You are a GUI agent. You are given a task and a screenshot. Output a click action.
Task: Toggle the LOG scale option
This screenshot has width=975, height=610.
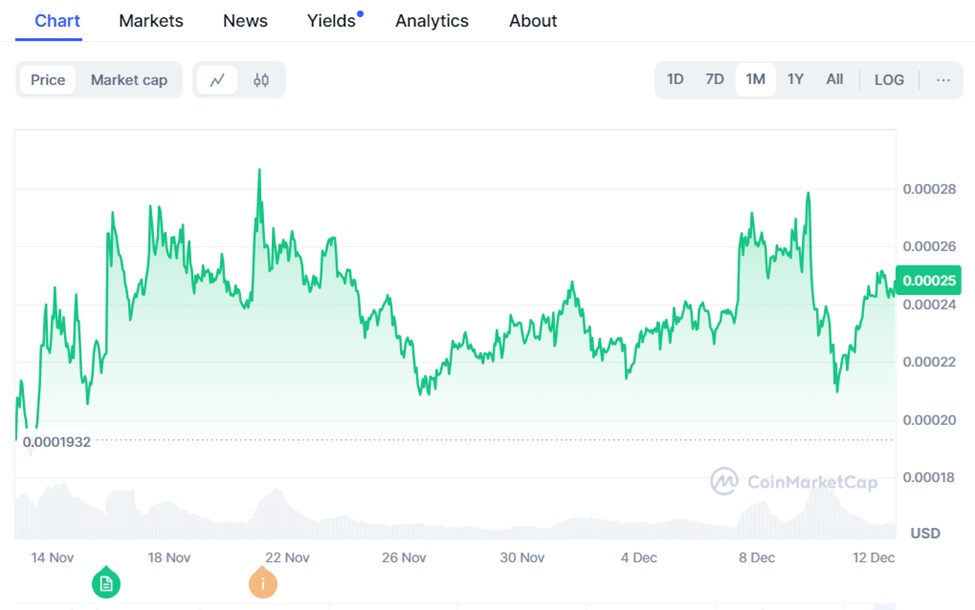point(888,80)
